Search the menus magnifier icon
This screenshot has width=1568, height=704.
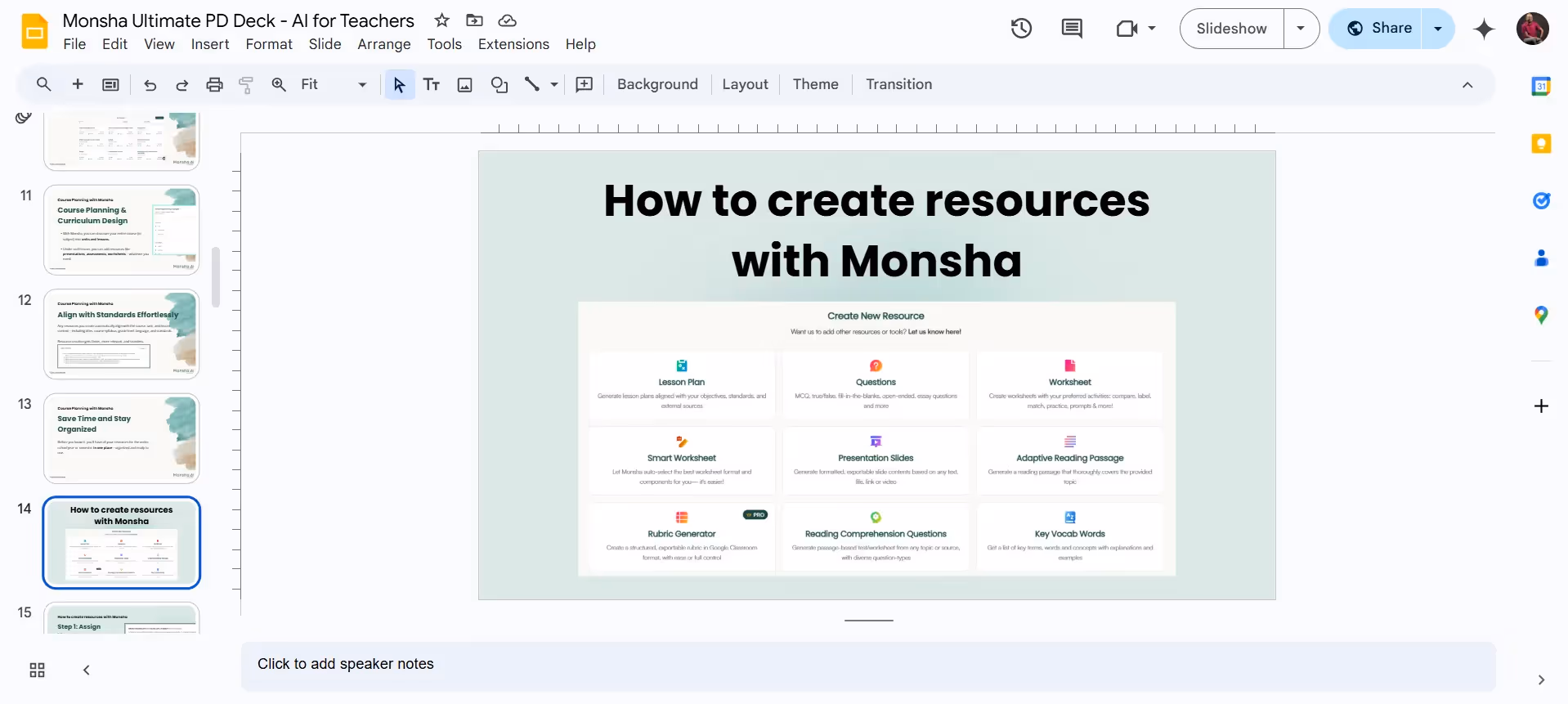[44, 84]
